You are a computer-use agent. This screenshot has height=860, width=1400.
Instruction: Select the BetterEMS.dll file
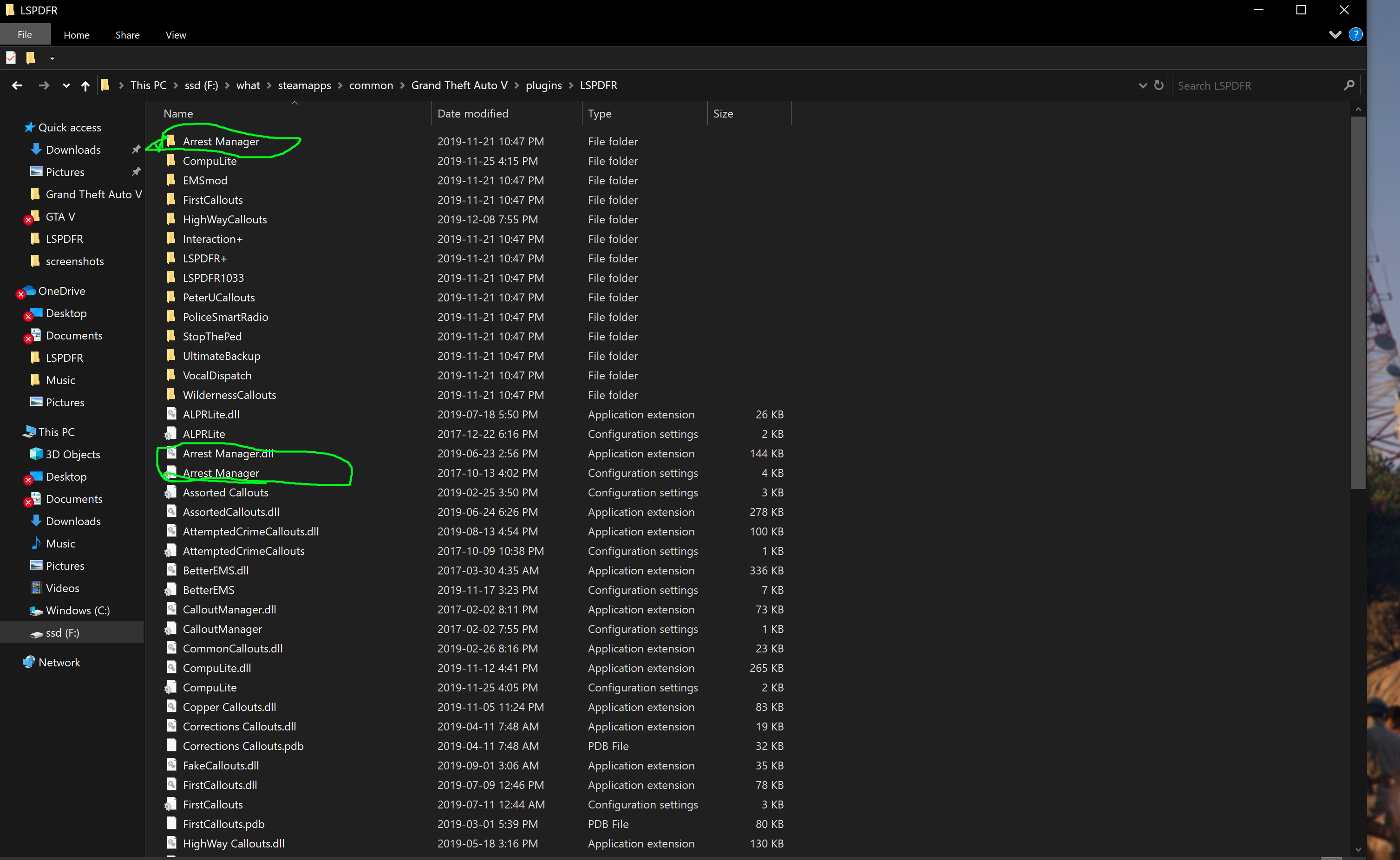(x=216, y=571)
